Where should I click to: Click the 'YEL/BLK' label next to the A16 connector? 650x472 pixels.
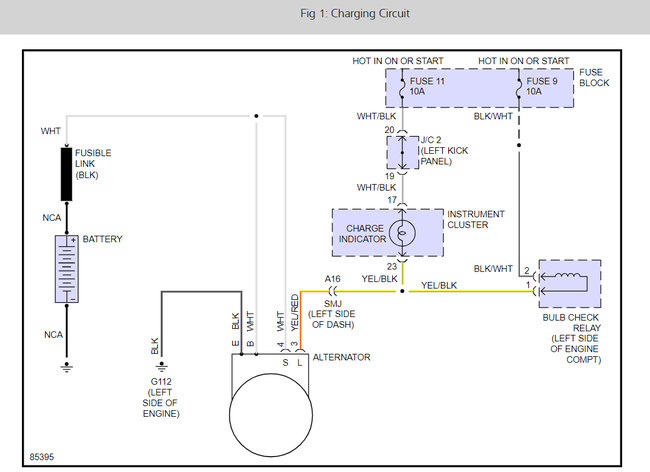[x=379, y=279]
